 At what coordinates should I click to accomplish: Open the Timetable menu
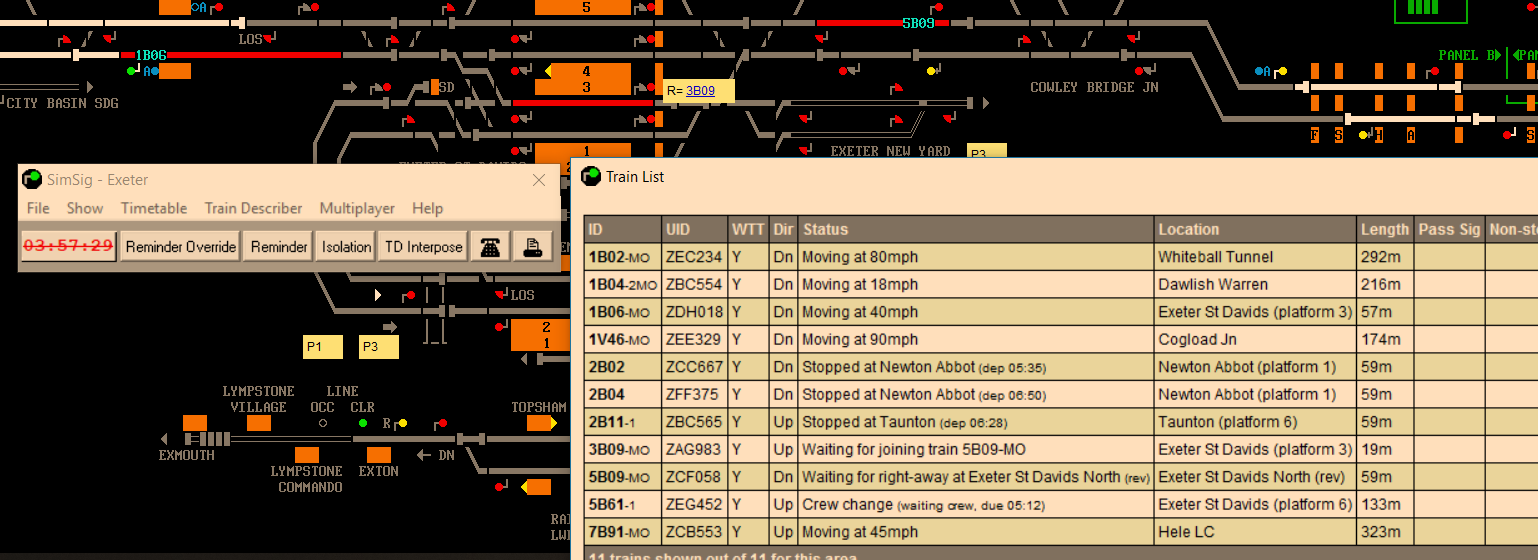click(x=154, y=208)
